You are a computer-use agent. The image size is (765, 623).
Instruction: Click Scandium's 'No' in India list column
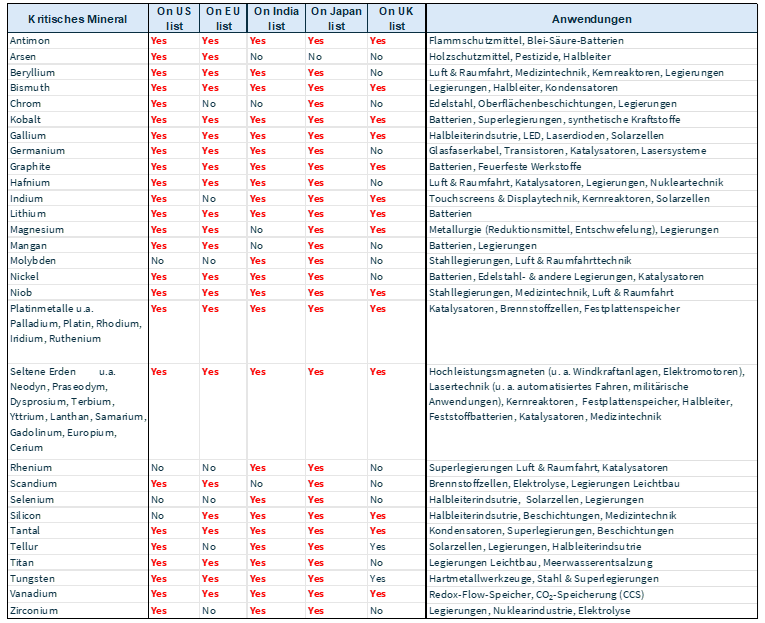pyautogui.click(x=257, y=484)
